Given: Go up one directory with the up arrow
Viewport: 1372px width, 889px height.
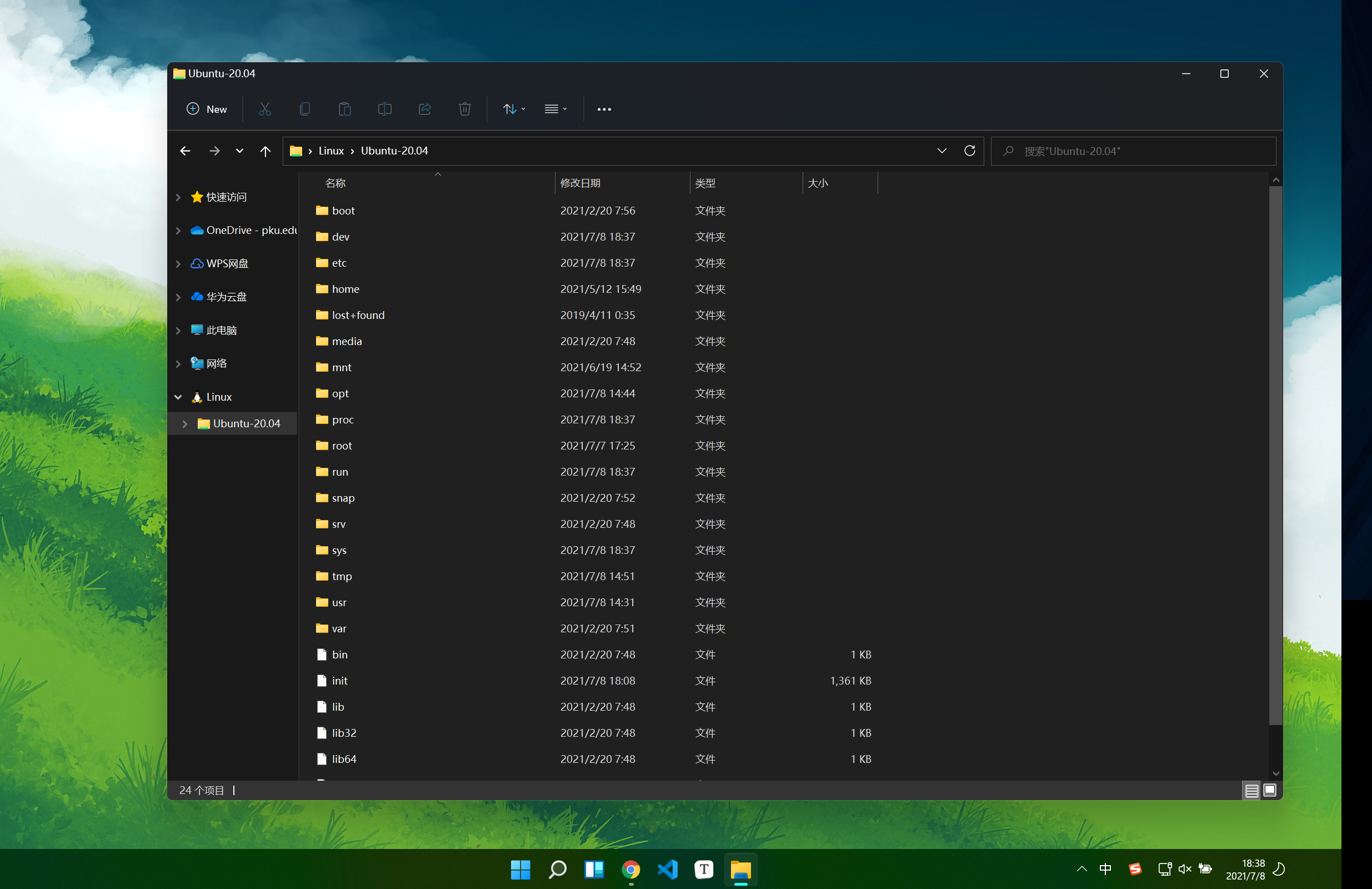Looking at the screenshot, I should click(265, 151).
